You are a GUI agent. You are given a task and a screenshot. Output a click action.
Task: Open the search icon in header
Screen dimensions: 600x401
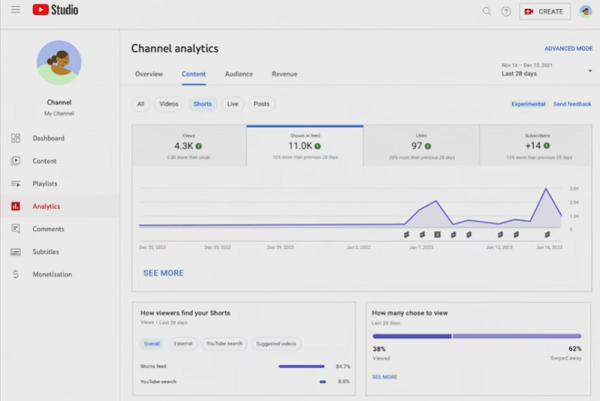(x=487, y=11)
